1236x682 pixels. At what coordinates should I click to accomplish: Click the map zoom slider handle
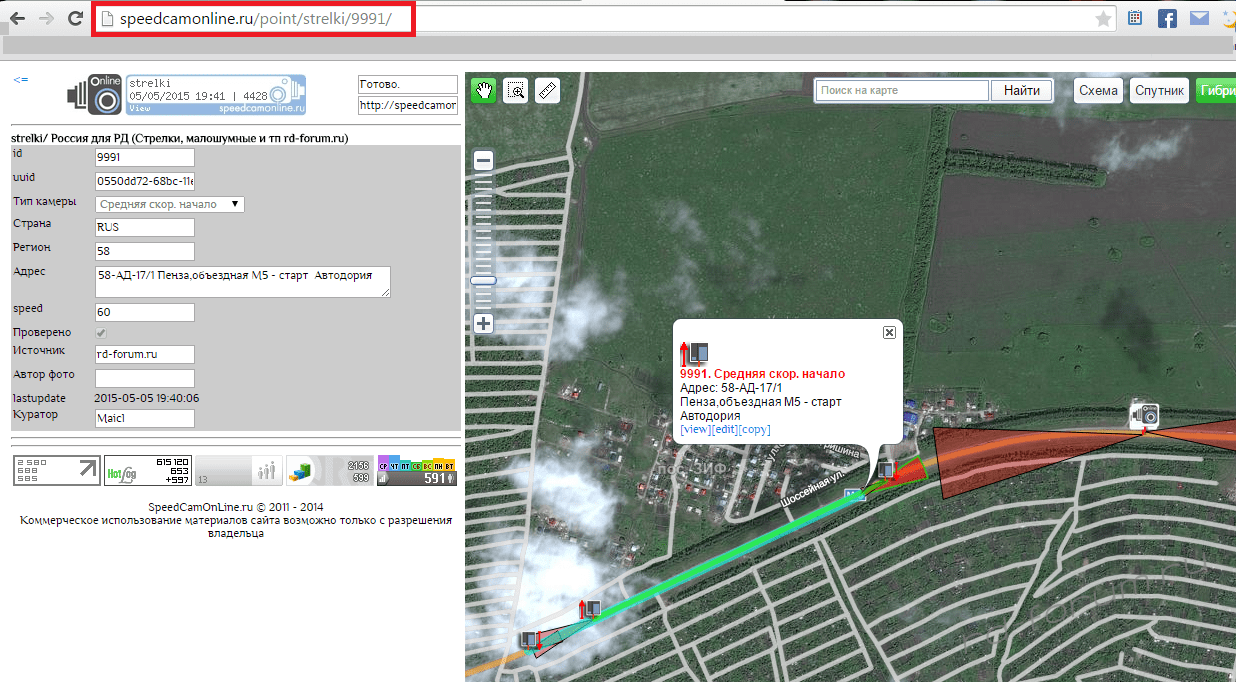pos(484,281)
